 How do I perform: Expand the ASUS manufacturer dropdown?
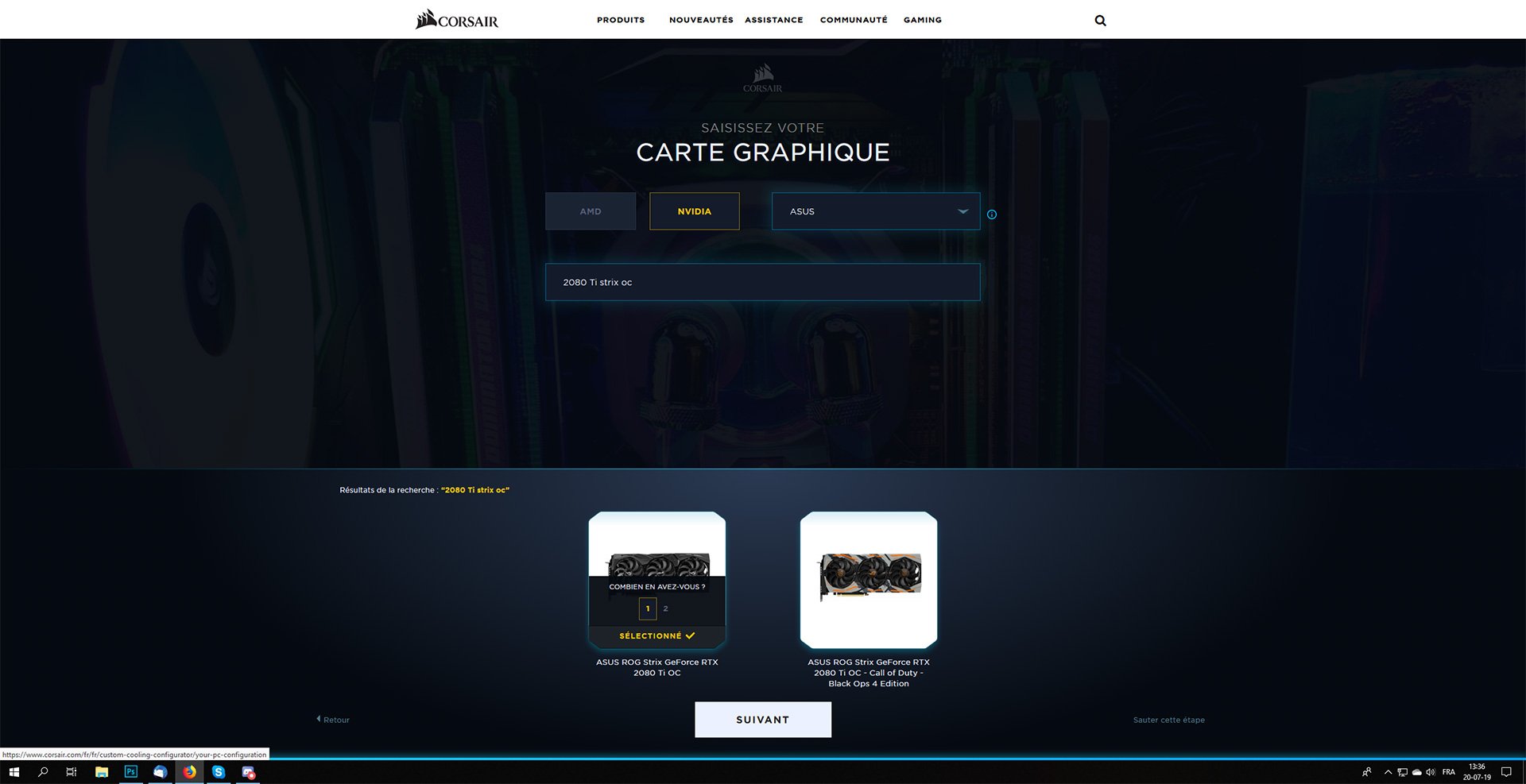point(875,211)
